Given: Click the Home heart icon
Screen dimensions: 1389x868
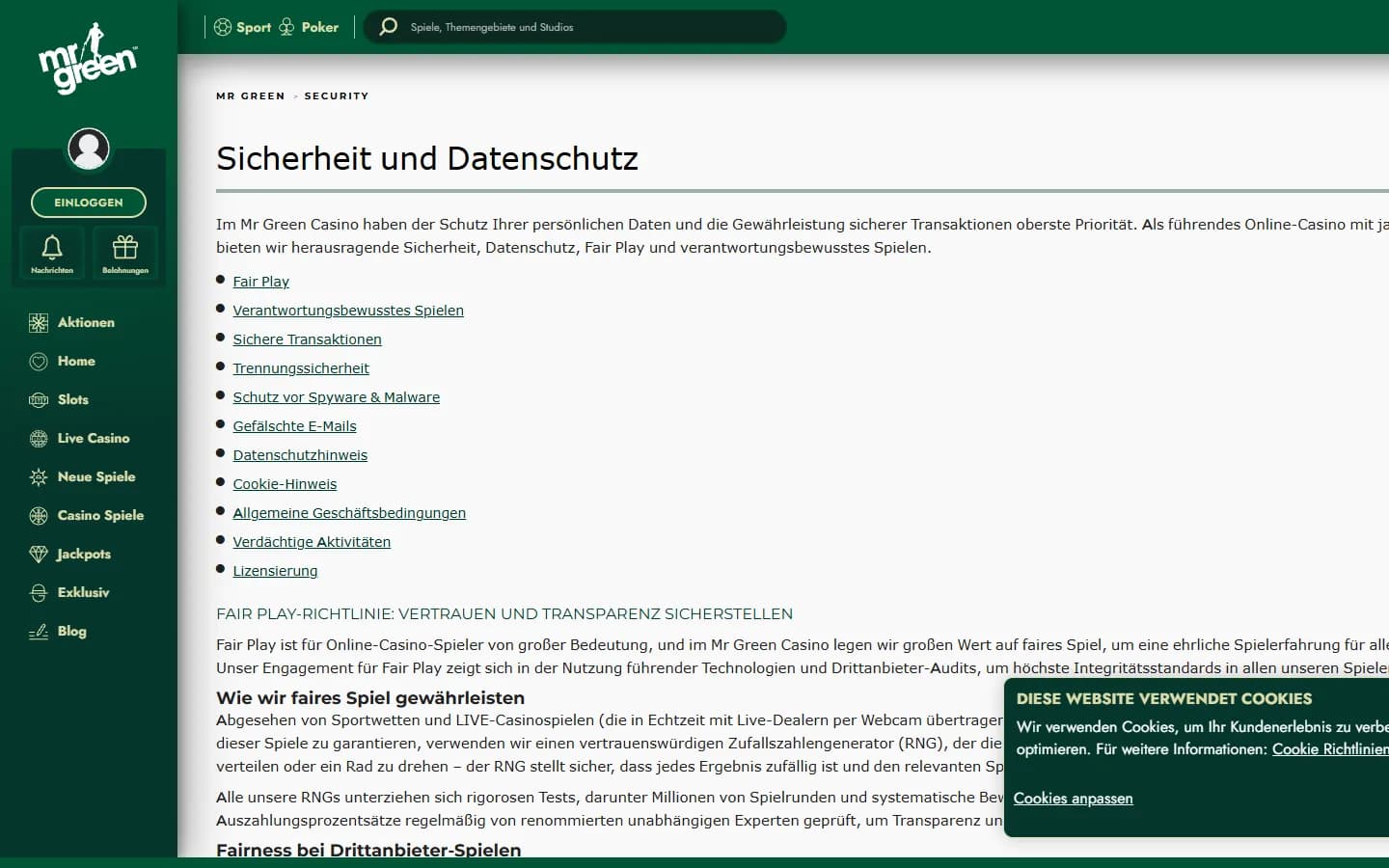Looking at the screenshot, I should 39,362.
